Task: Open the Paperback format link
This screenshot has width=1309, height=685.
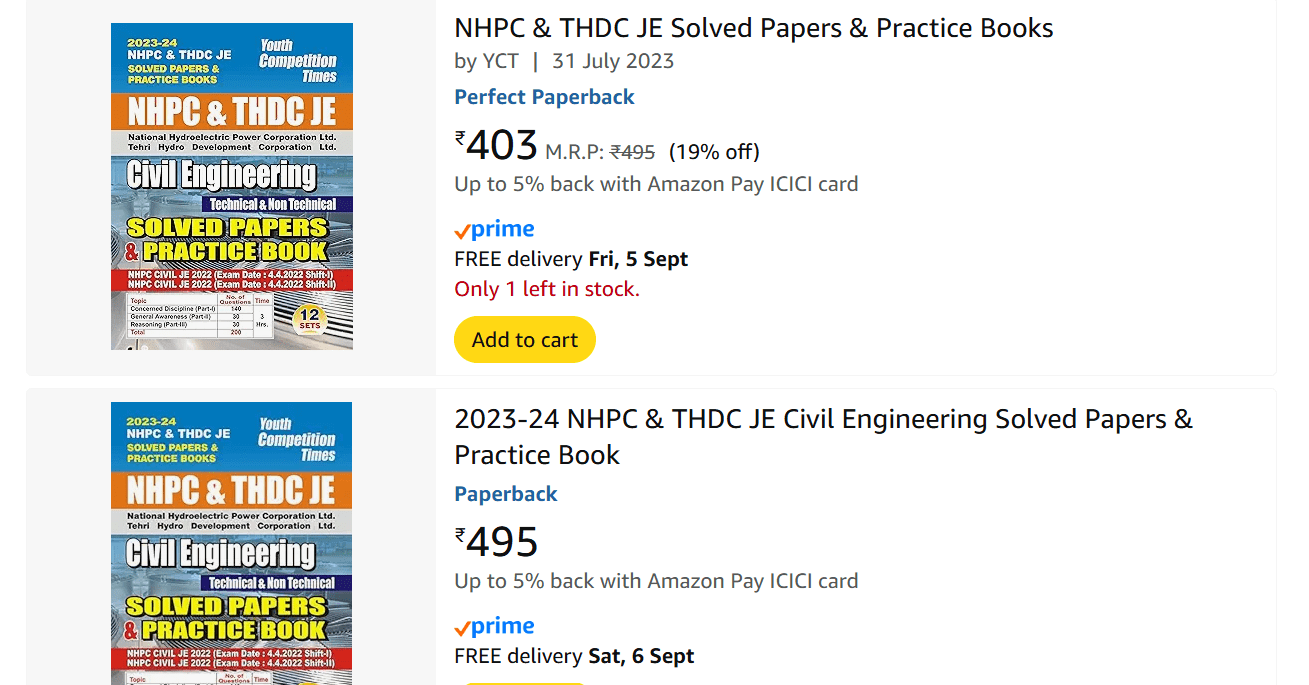Action: pos(506,493)
